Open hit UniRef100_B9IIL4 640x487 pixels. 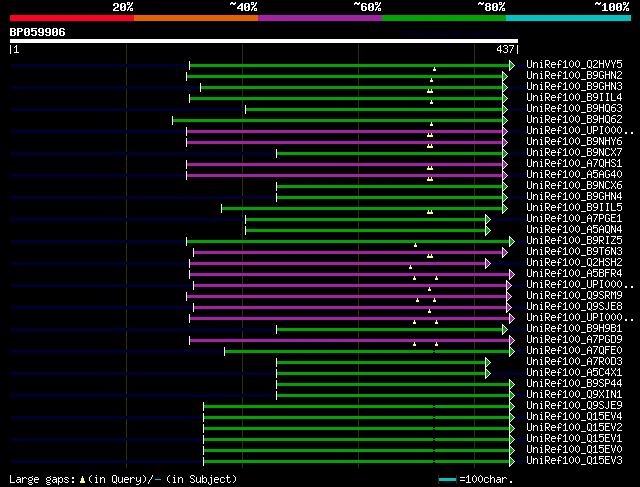(x=574, y=98)
